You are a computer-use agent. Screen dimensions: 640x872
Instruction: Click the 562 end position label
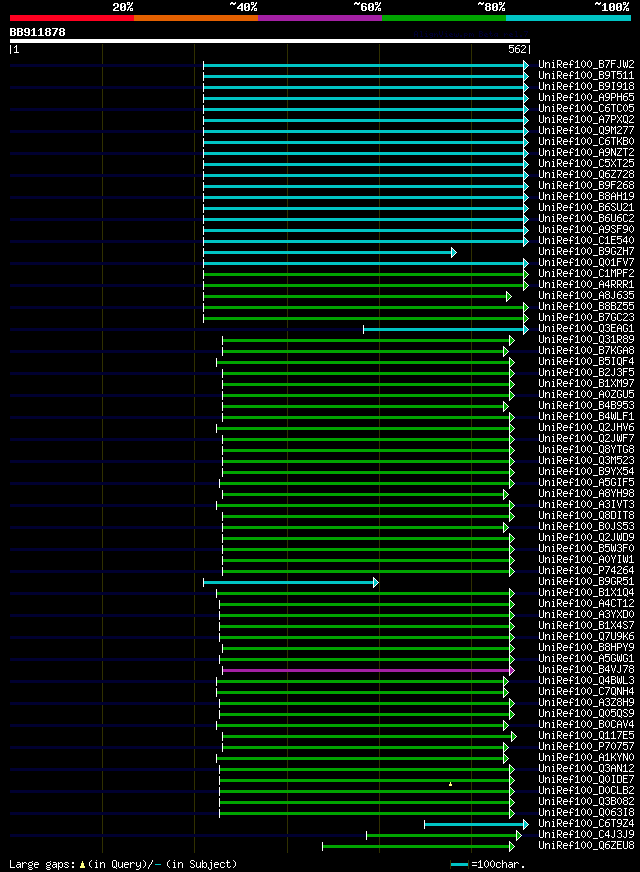pyautogui.click(x=517, y=49)
